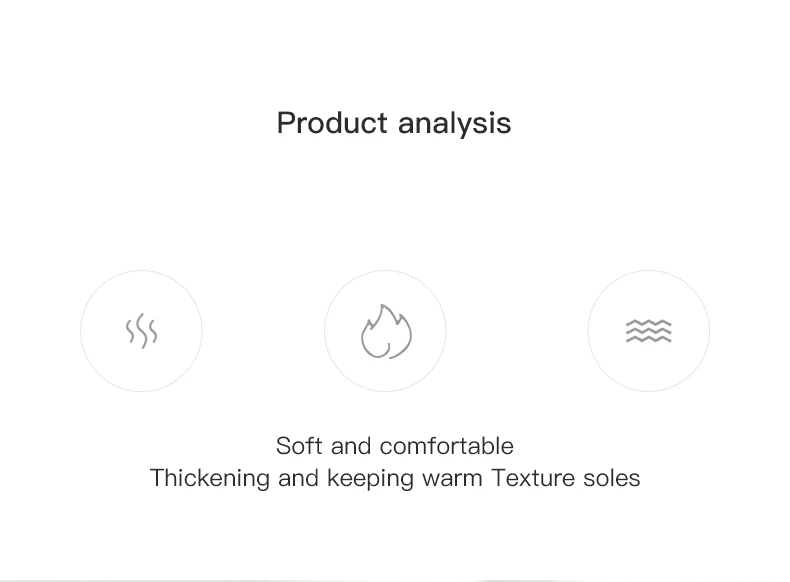Click the Soft and comfortable text
This screenshot has height=582, width=790.
(394, 446)
